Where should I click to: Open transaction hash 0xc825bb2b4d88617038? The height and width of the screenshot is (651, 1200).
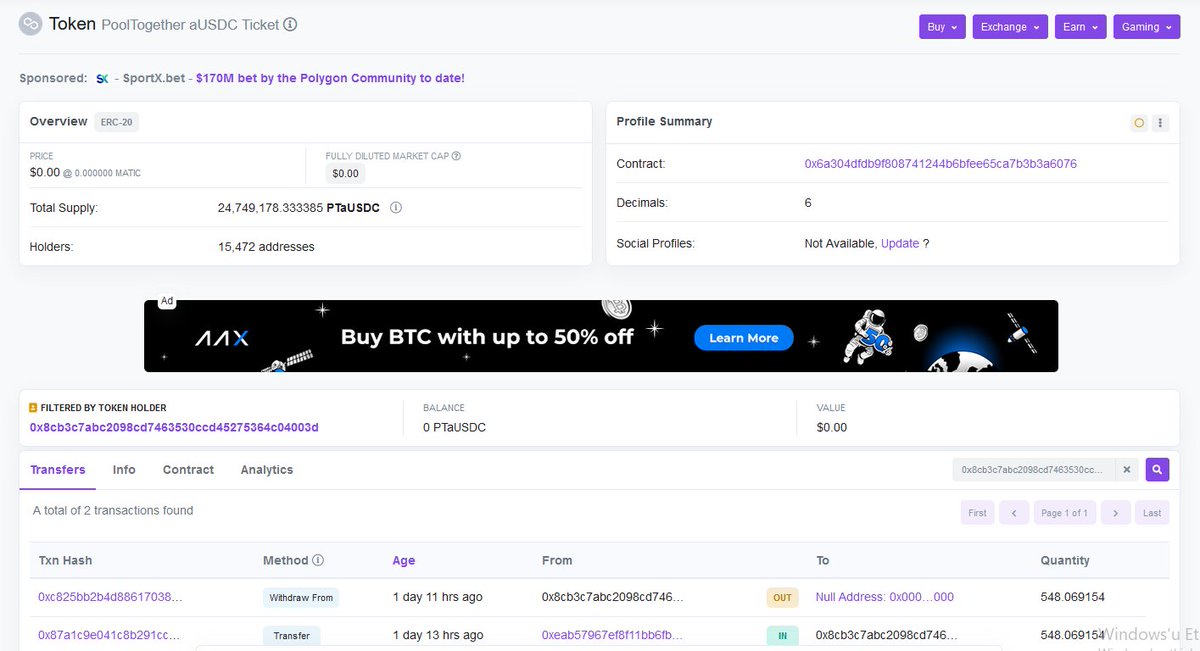(x=110, y=597)
